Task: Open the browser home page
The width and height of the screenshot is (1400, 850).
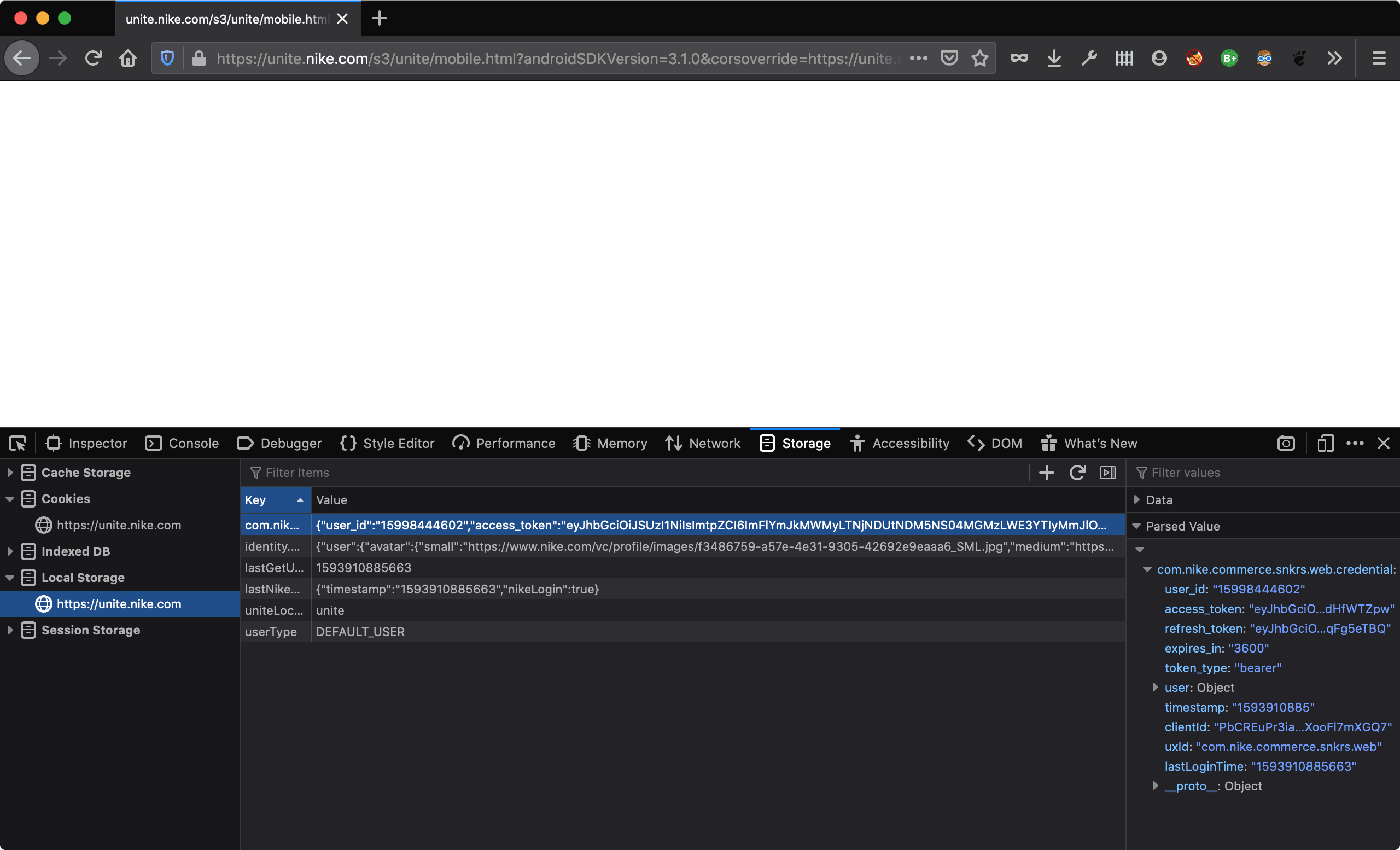Action: tap(128, 58)
